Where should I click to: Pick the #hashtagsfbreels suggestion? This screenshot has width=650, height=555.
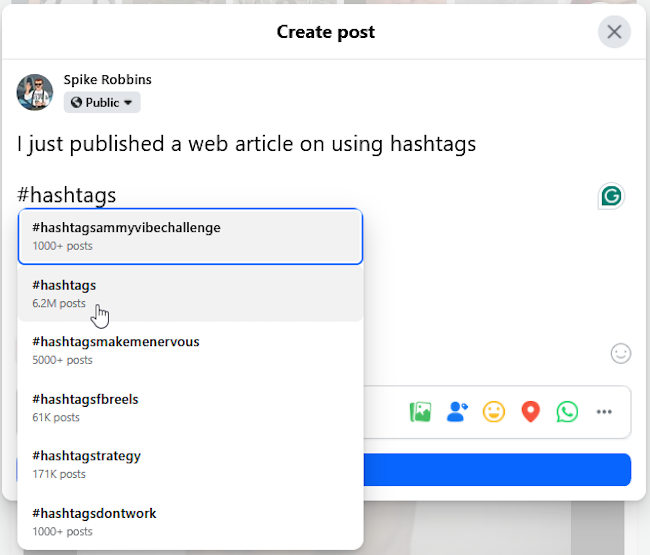190,407
